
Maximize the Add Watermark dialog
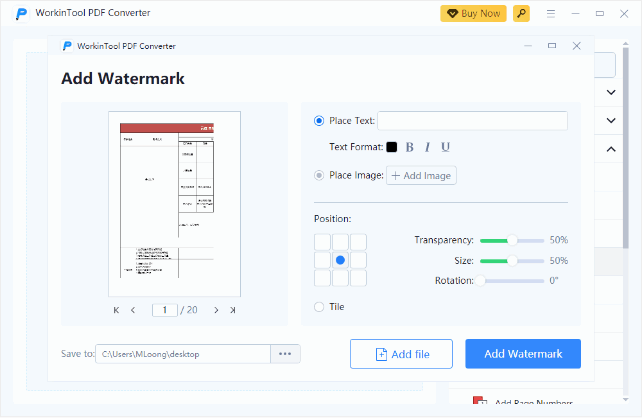(552, 46)
